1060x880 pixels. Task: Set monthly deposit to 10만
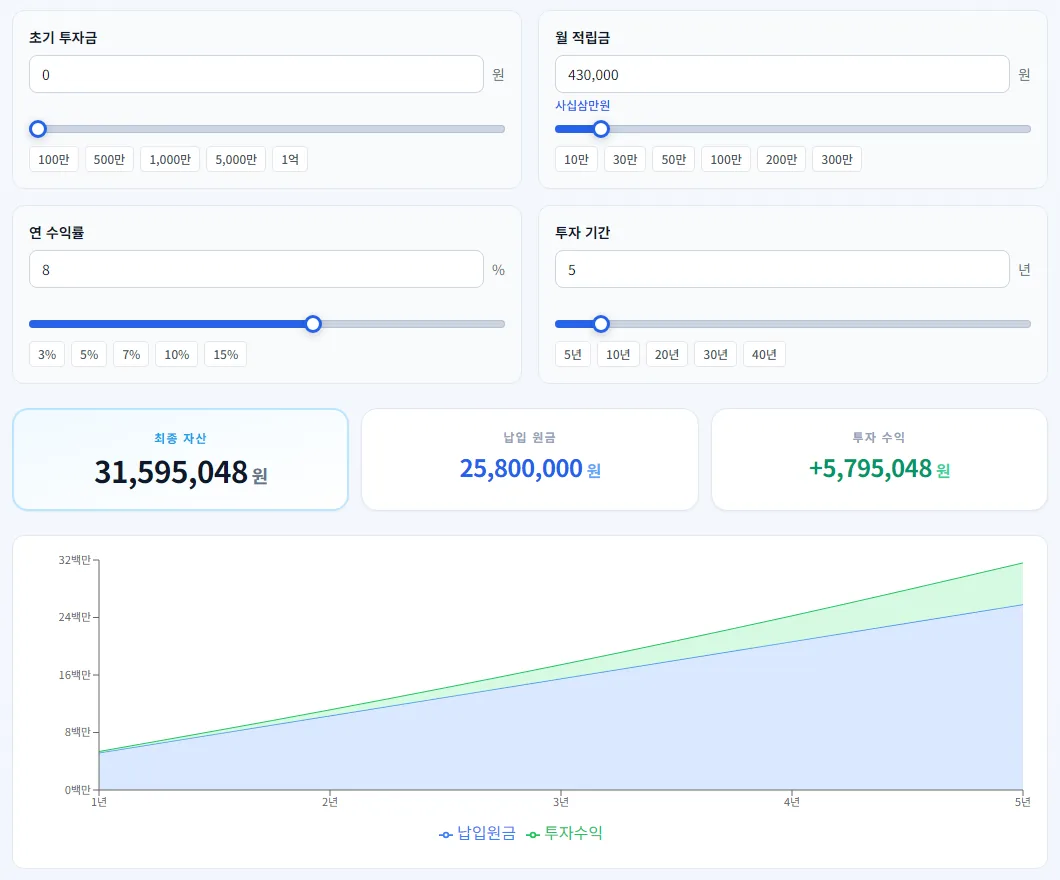pos(576,160)
